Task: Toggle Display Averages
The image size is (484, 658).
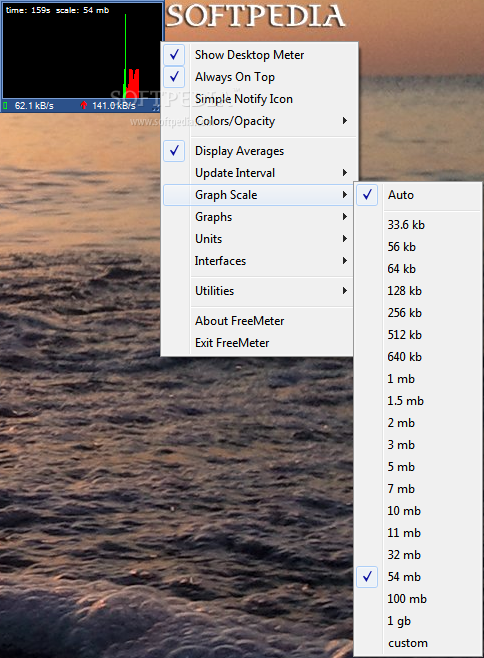Action: [x=259, y=151]
